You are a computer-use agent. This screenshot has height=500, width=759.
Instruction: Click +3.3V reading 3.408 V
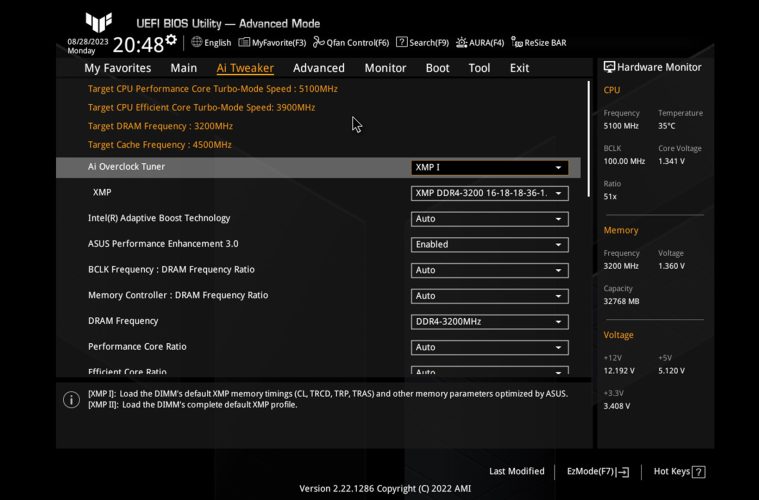[x=617, y=406]
